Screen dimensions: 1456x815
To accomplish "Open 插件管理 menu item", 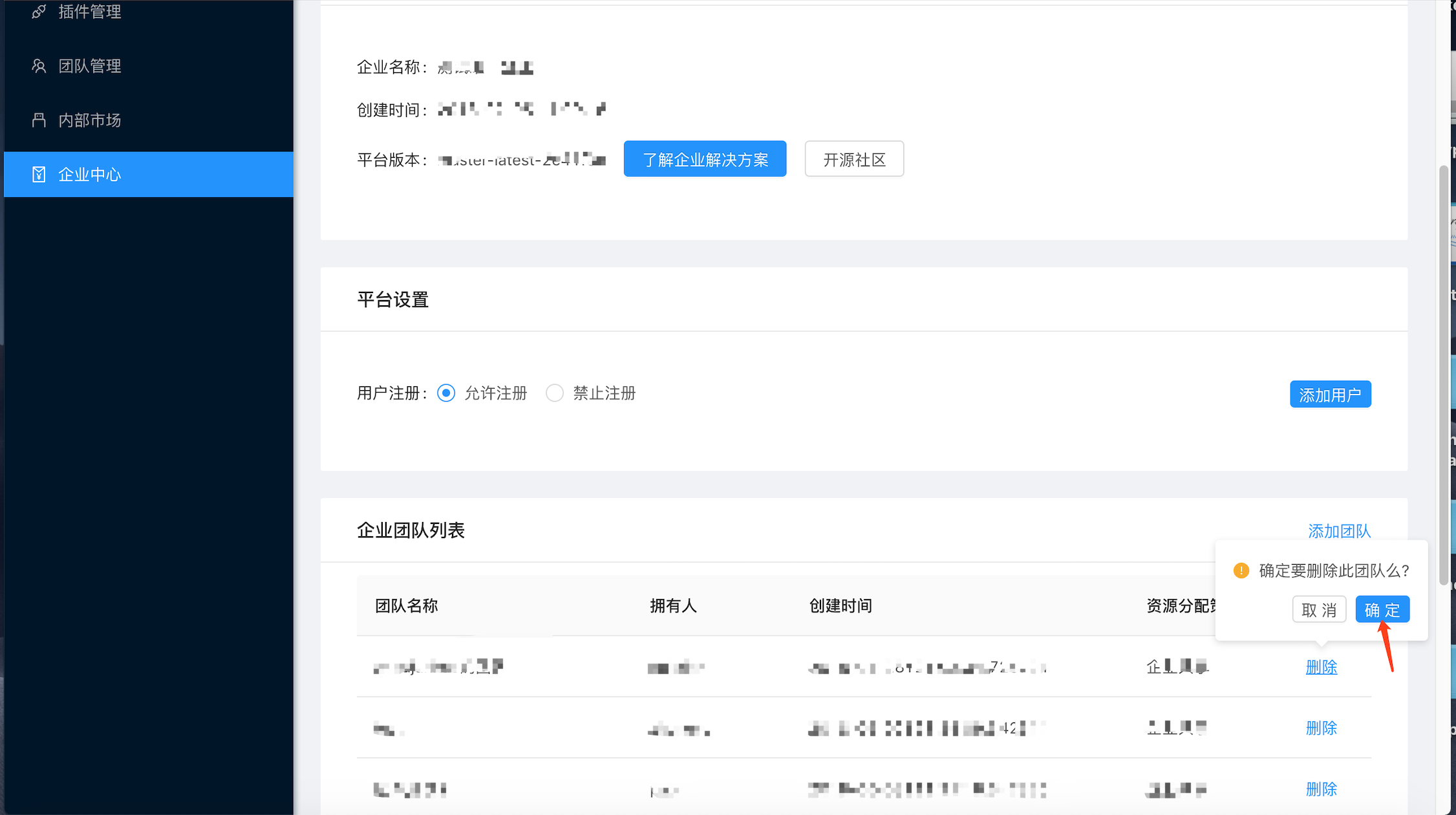I will (148, 12).
